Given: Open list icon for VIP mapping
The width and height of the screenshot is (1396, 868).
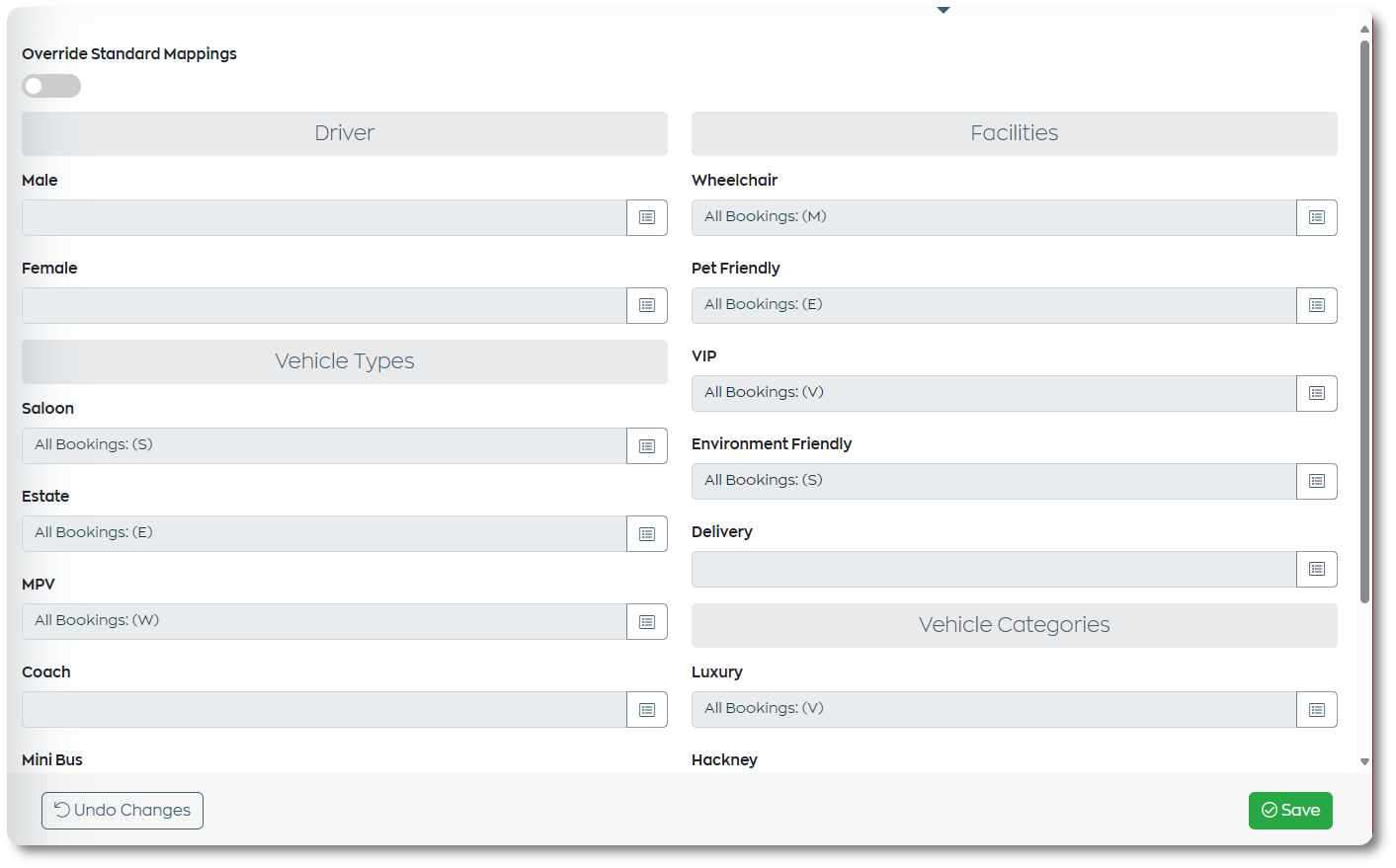Looking at the screenshot, I should [x=1317, y=393].
